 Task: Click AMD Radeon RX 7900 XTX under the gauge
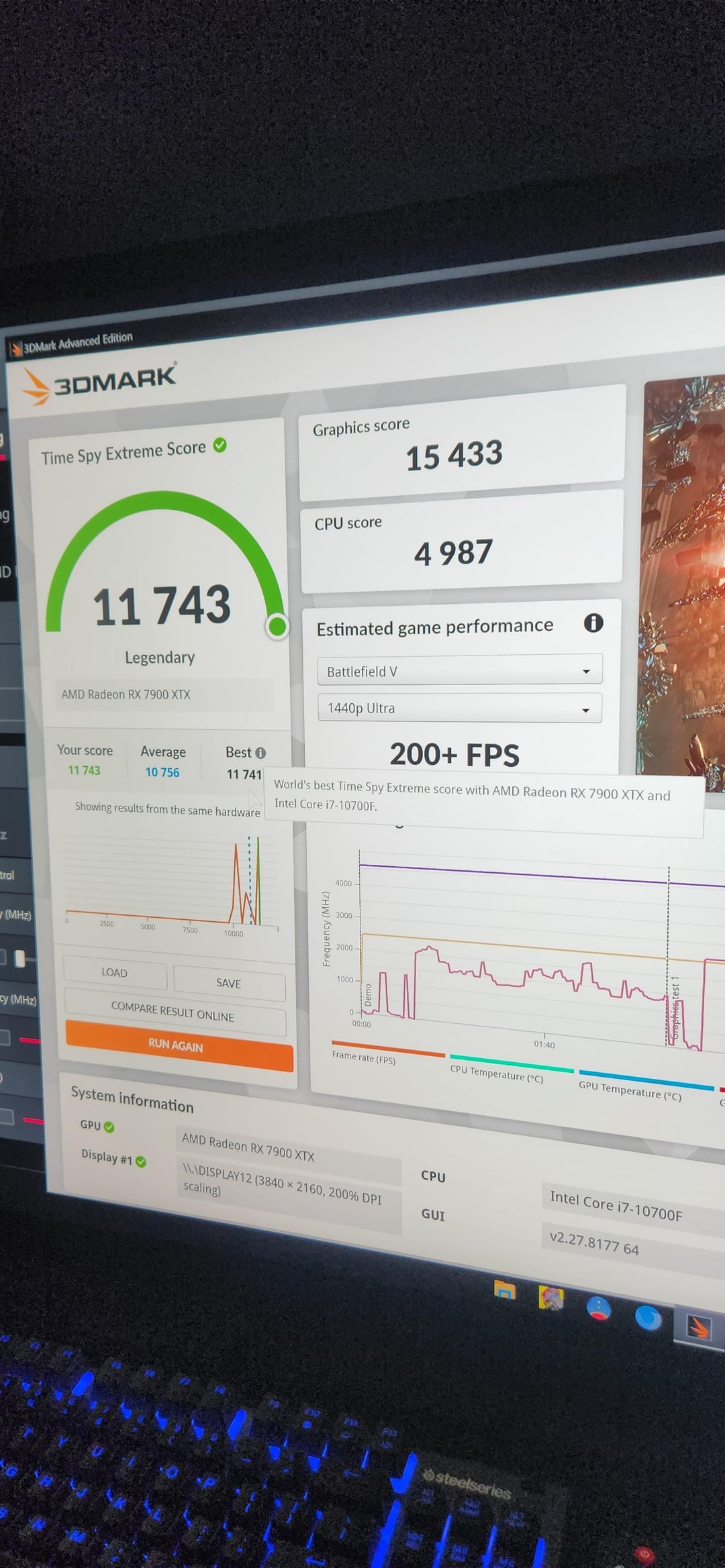point(126,694)
